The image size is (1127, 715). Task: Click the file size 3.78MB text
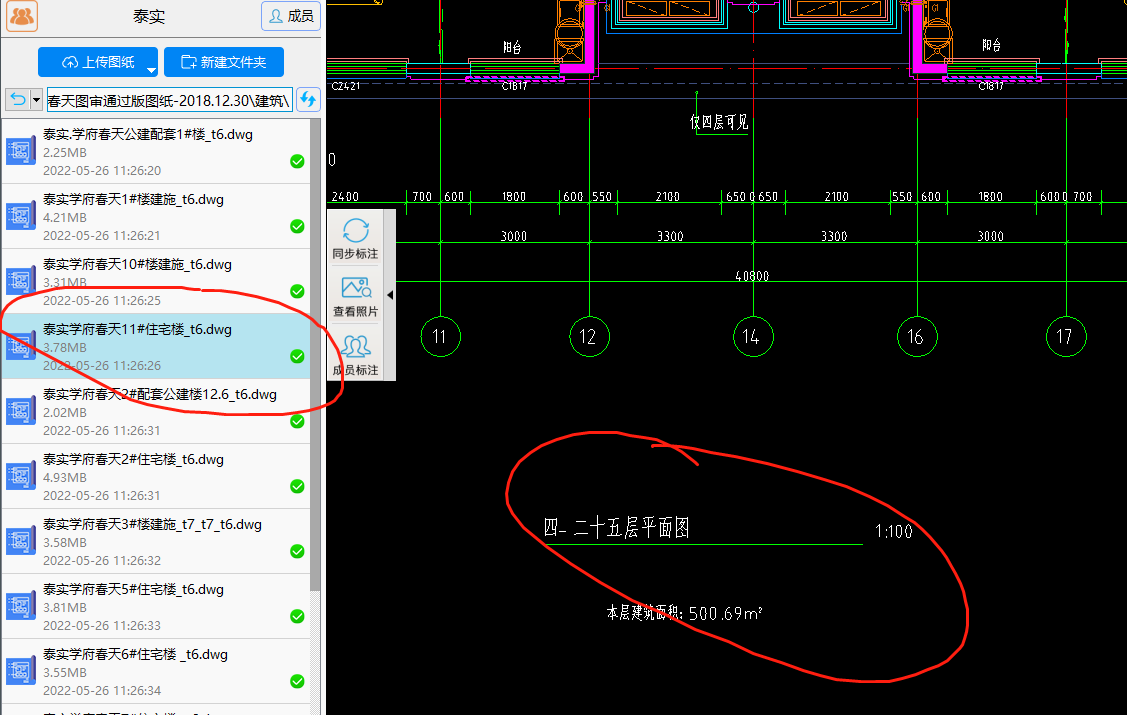tap(65, 348)
